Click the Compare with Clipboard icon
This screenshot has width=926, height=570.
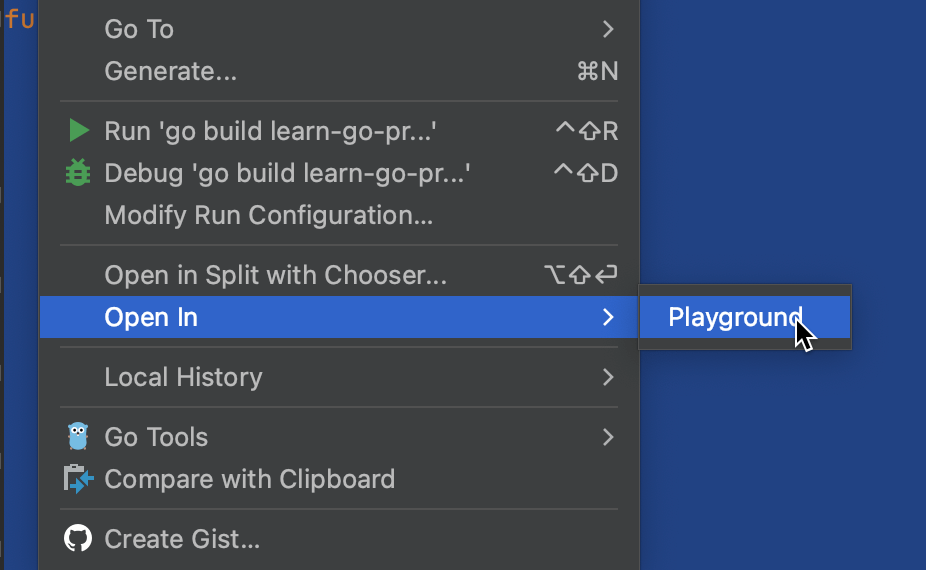tap(78, 480)
